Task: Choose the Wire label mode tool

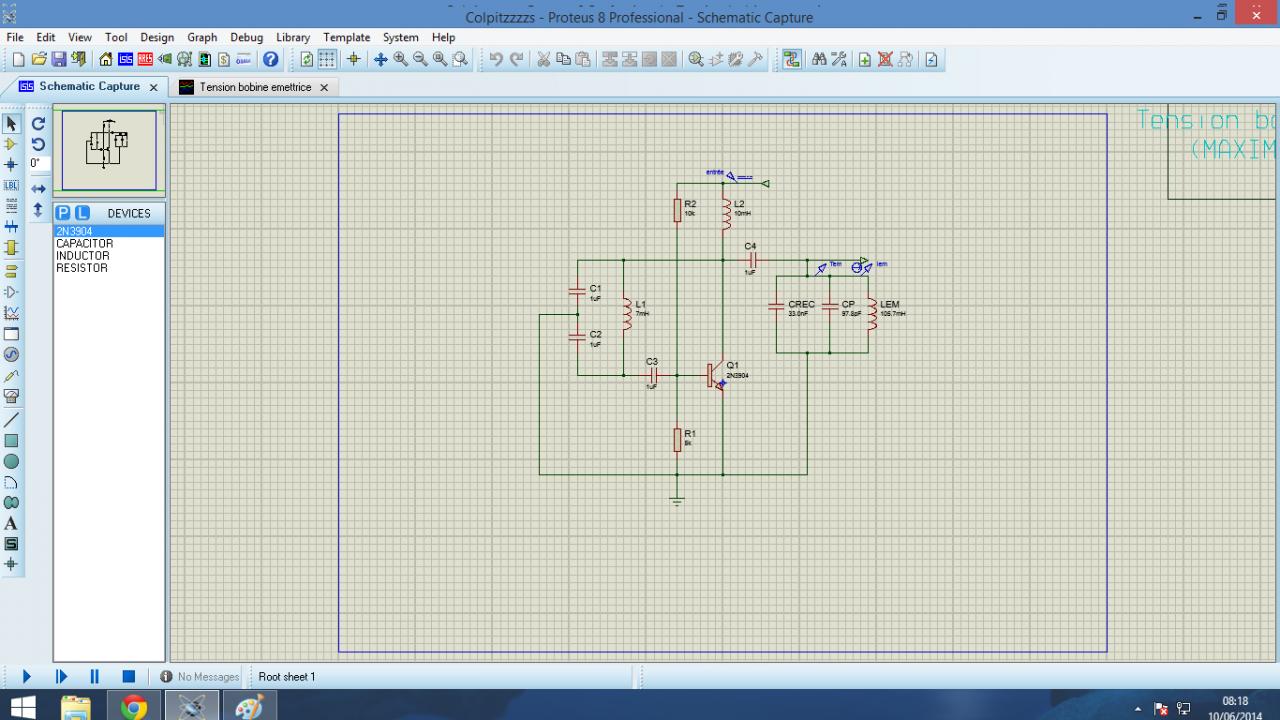Action: (x=11, y=186)
